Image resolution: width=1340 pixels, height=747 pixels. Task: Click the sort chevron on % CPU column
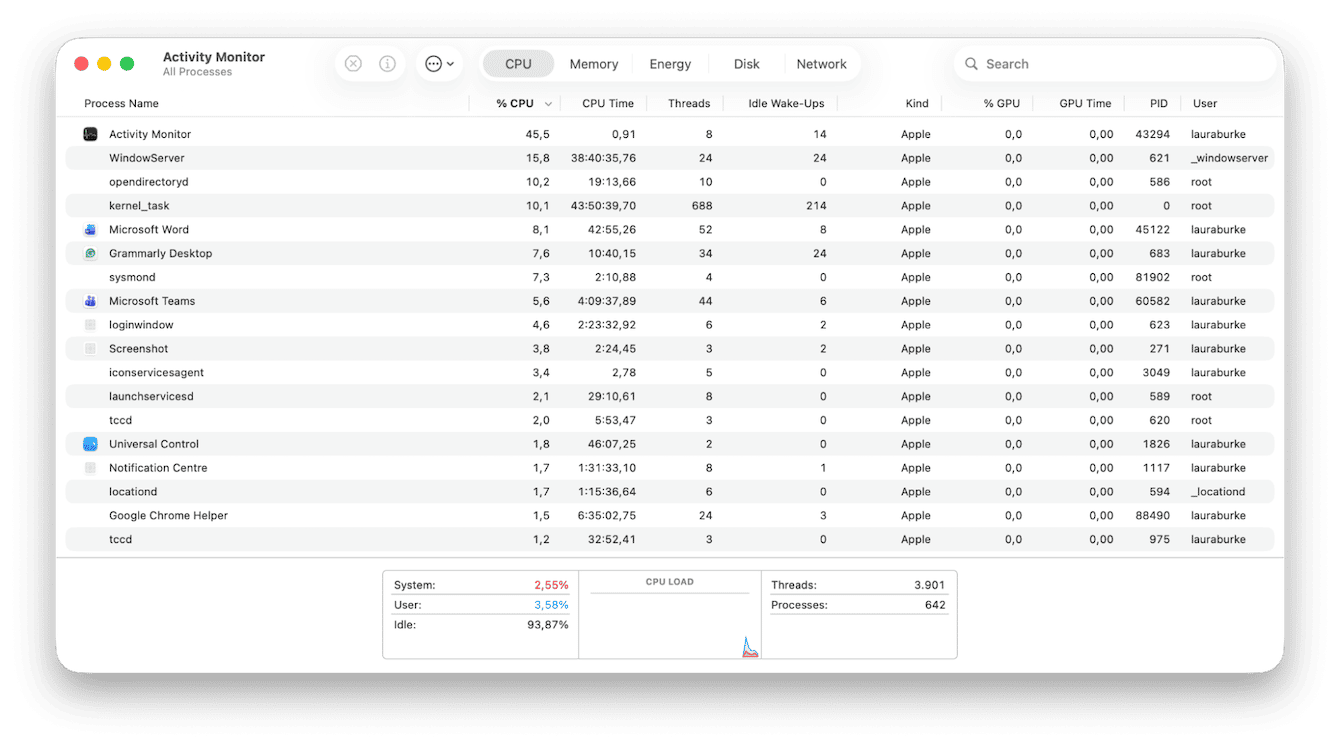[546, 103]
